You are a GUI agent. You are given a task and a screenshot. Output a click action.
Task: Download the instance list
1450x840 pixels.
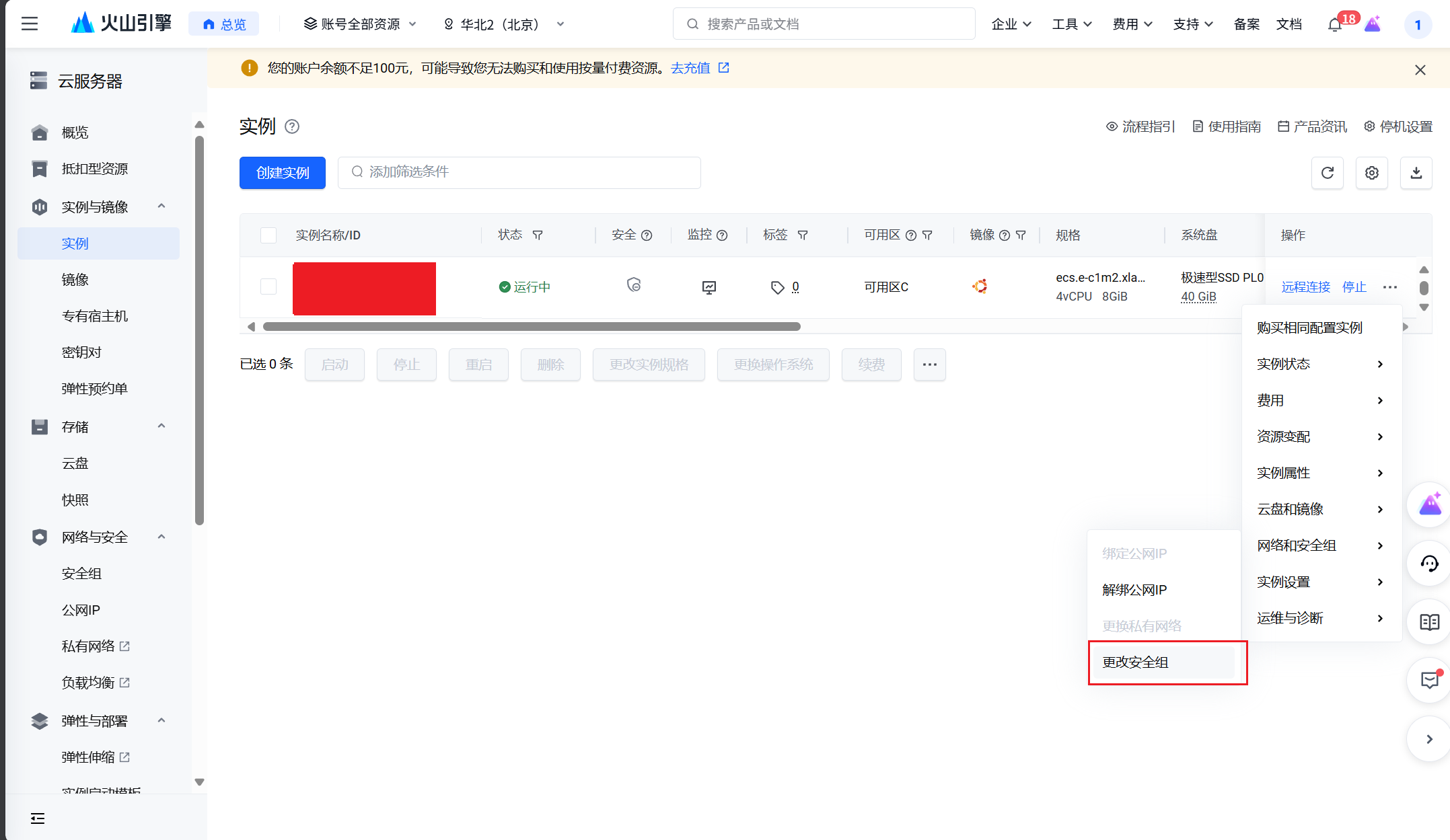pos(1416,173)
